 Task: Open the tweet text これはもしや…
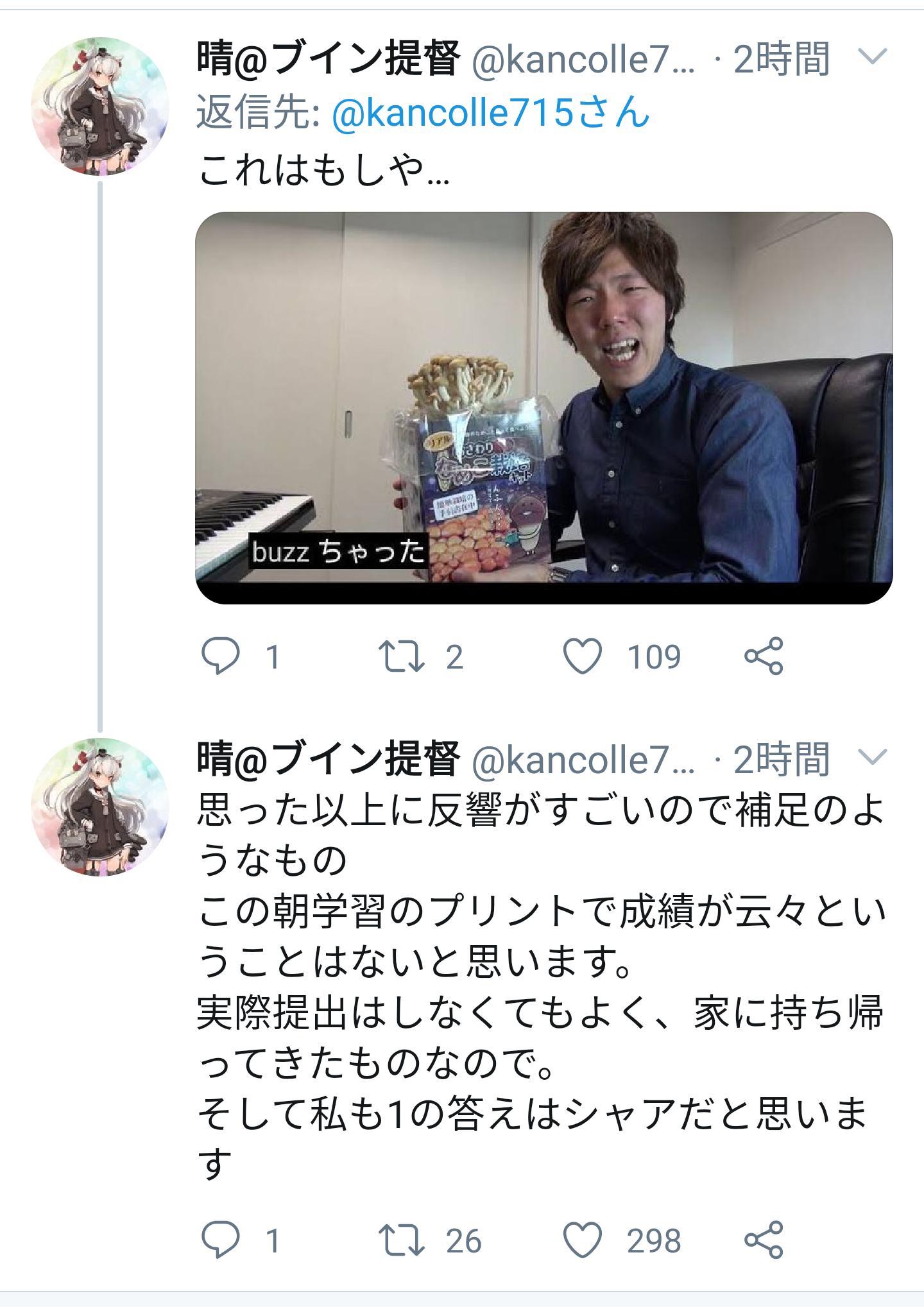[x=324, y=171]
